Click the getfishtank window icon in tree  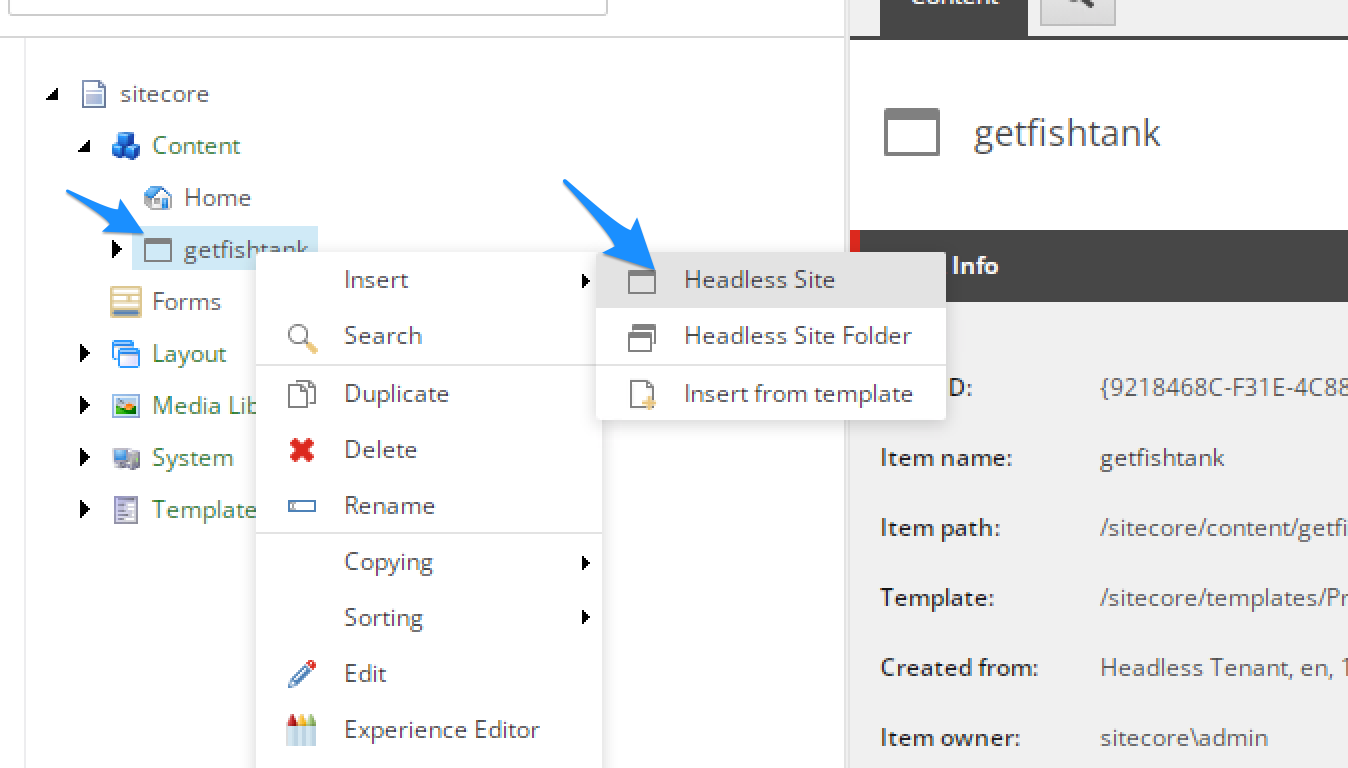coord(158,250)
